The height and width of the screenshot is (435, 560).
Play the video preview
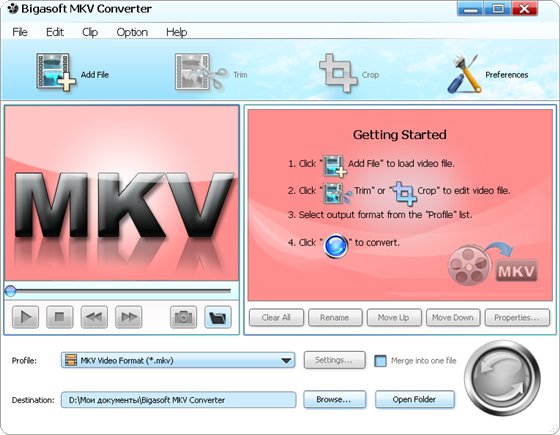click(25, 317)
